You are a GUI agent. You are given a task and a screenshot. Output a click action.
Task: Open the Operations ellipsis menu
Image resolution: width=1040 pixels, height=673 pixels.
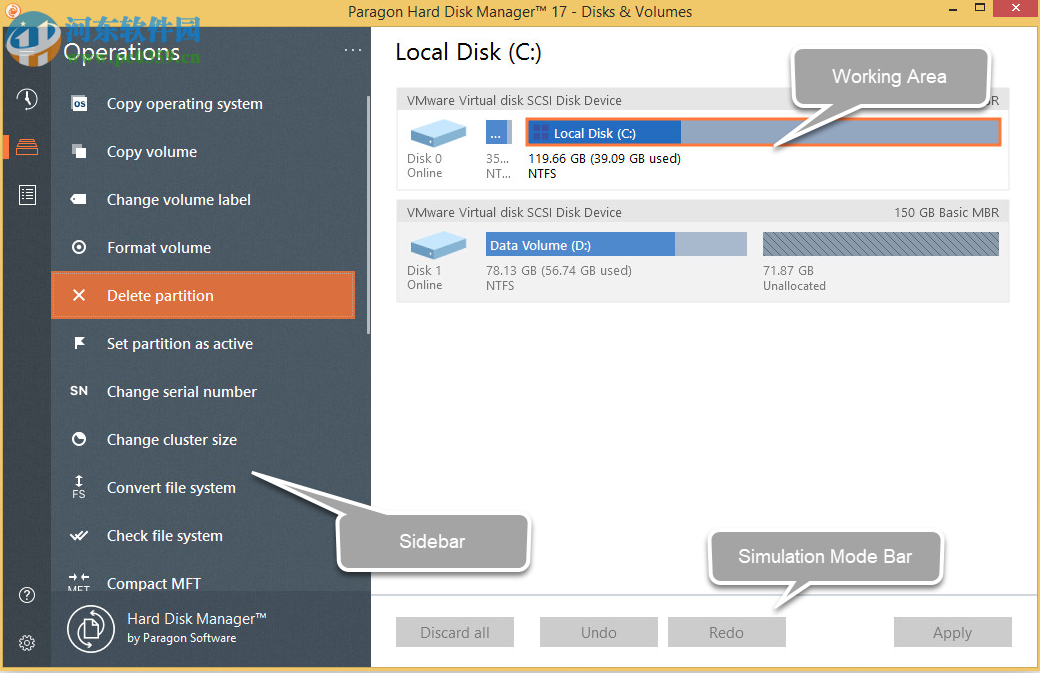point(352,49)
